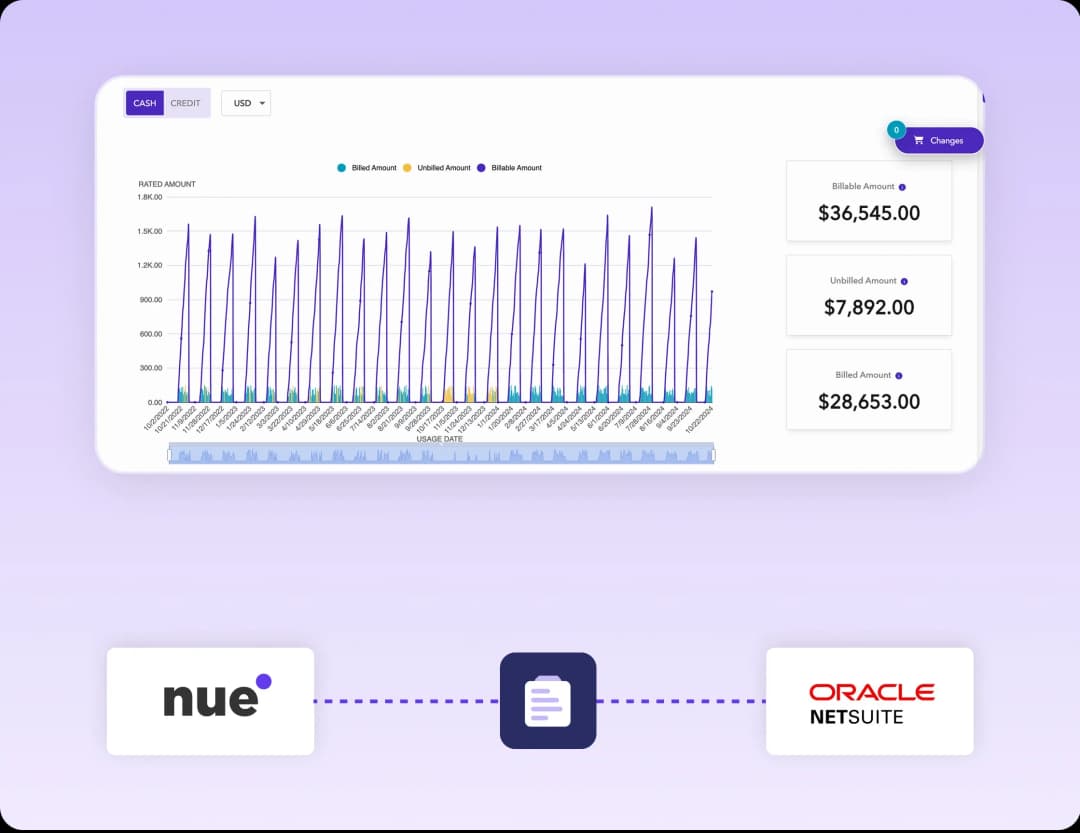Select the CASH tab
Image resolution: width=1080 pixels, height=833 pixels.
tap(144, 103)
